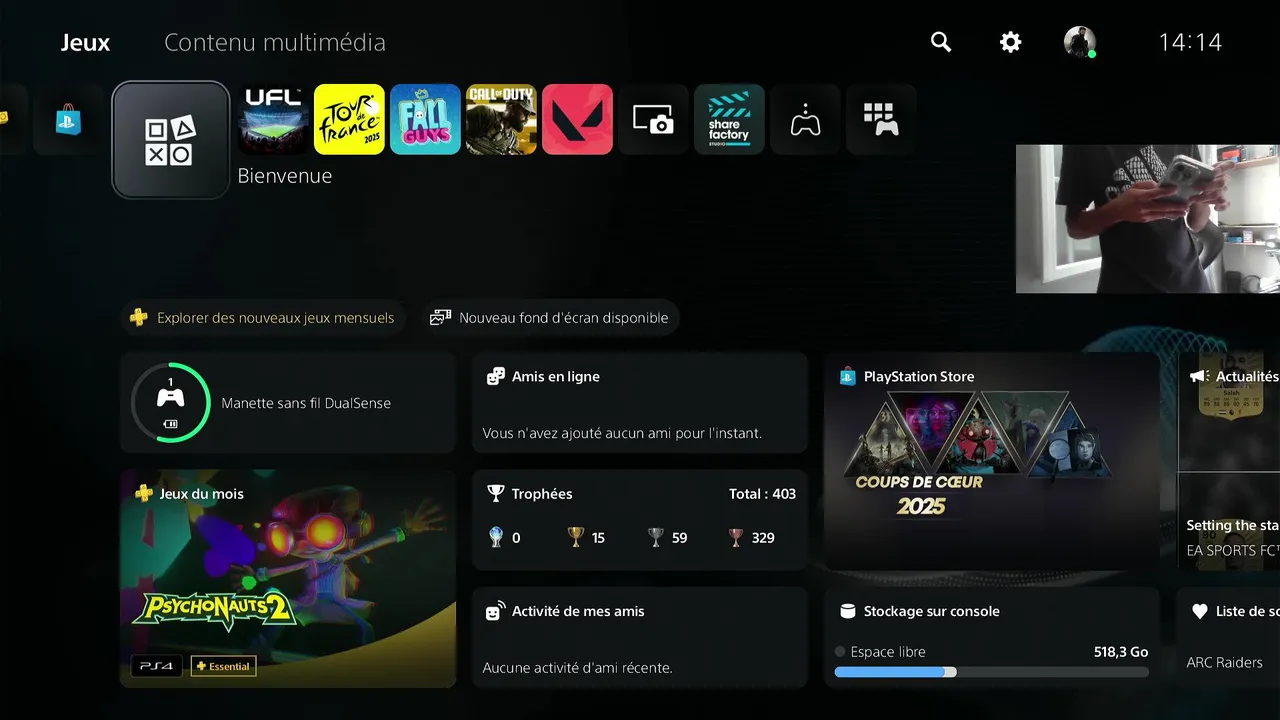The height and width of the screenshot is (720, 1280).
Task: Open the wishlist heart card
Action: click(1229, 637)
